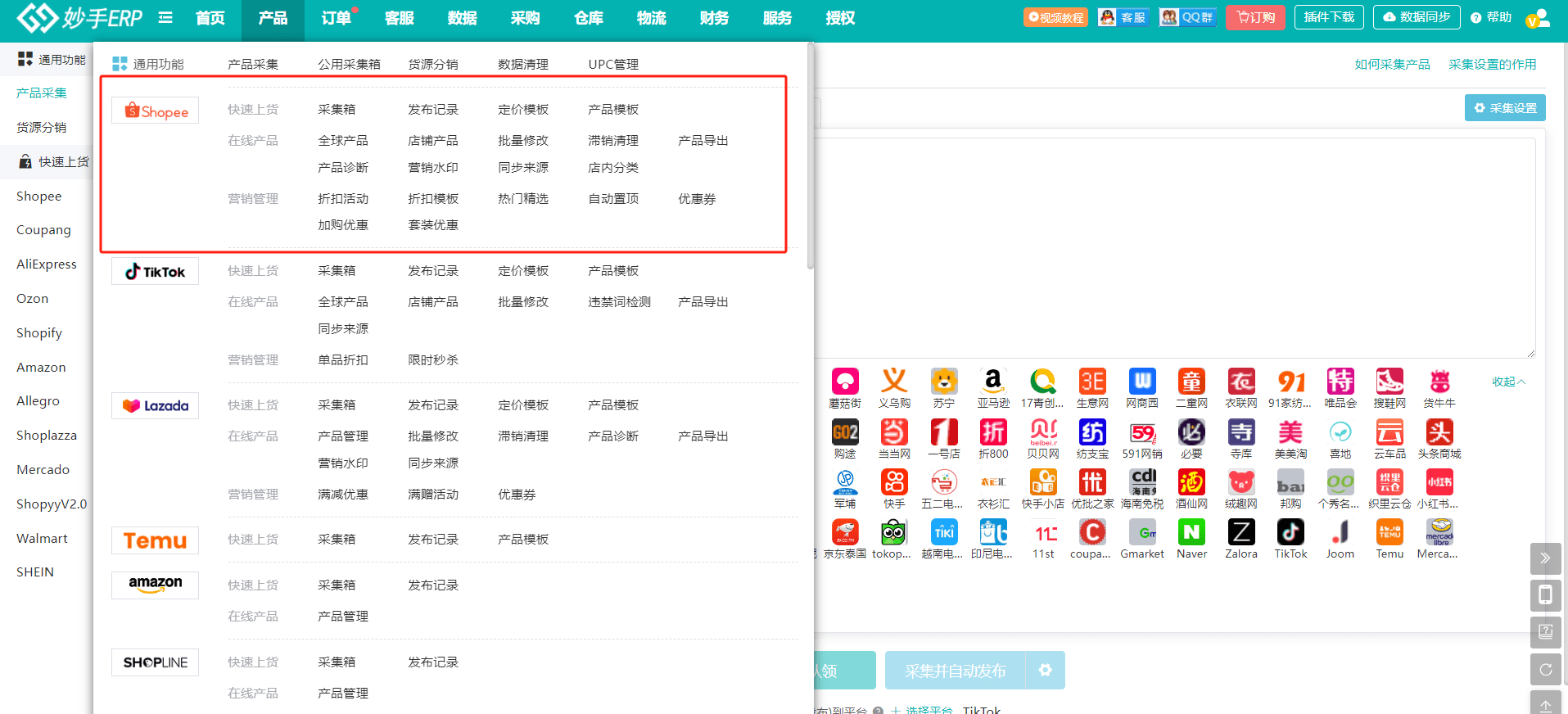Screen dimensions: 1568x714
Task: Click the refresh icon in right sidebar
Action: pos(1545,670)
